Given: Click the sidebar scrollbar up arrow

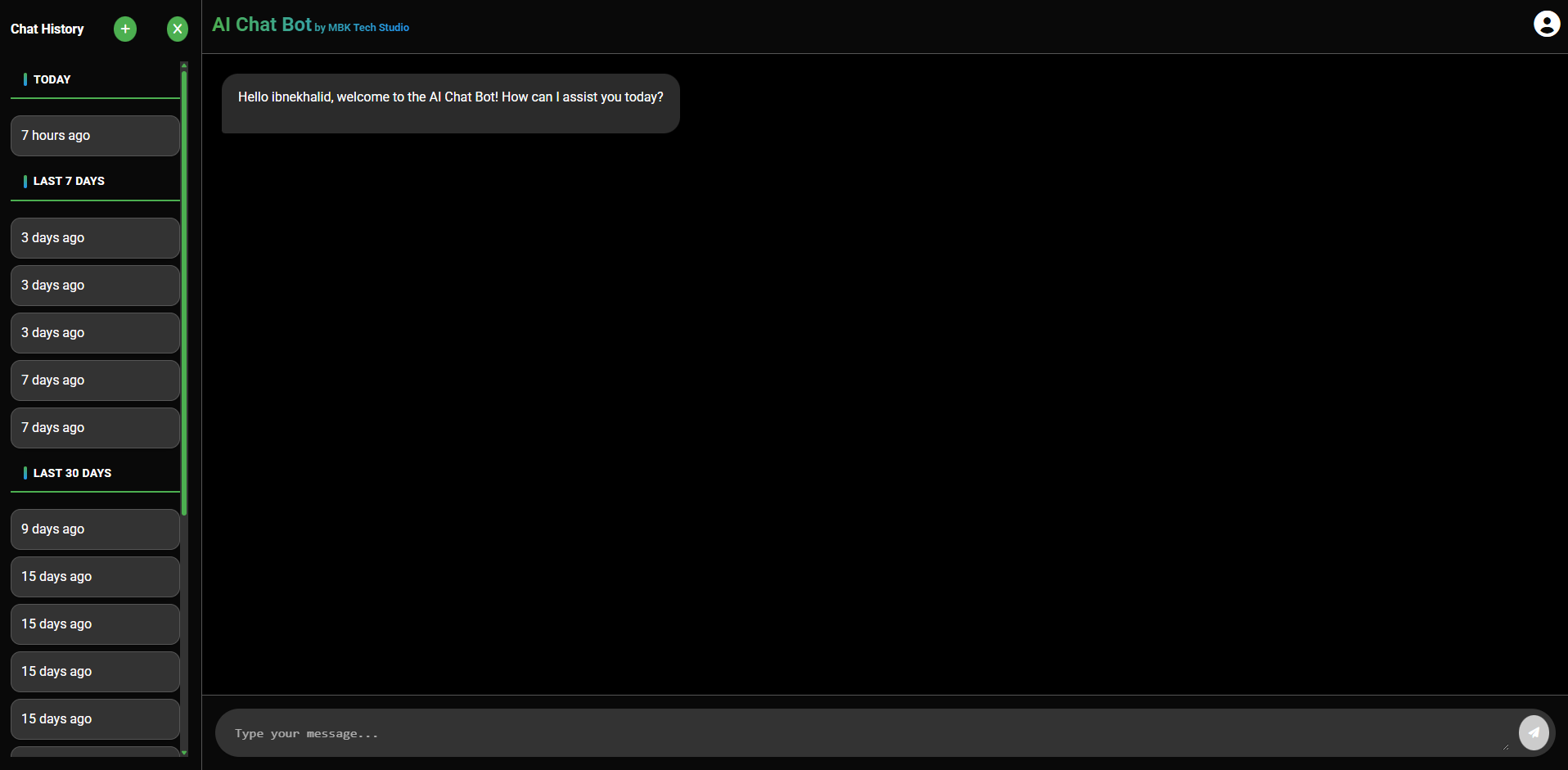Looking at the screenshot, I should click(184, 65).
